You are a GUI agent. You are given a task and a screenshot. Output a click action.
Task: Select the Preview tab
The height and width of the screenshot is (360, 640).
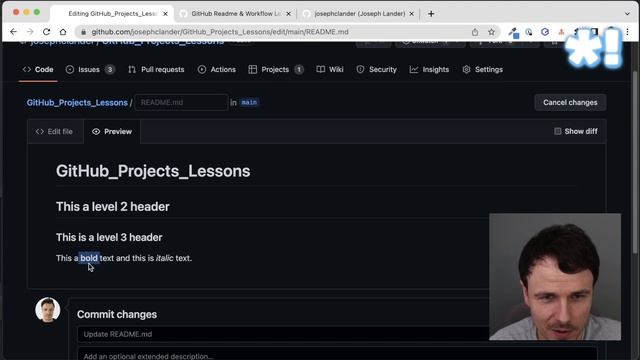[x=112, y=131]
